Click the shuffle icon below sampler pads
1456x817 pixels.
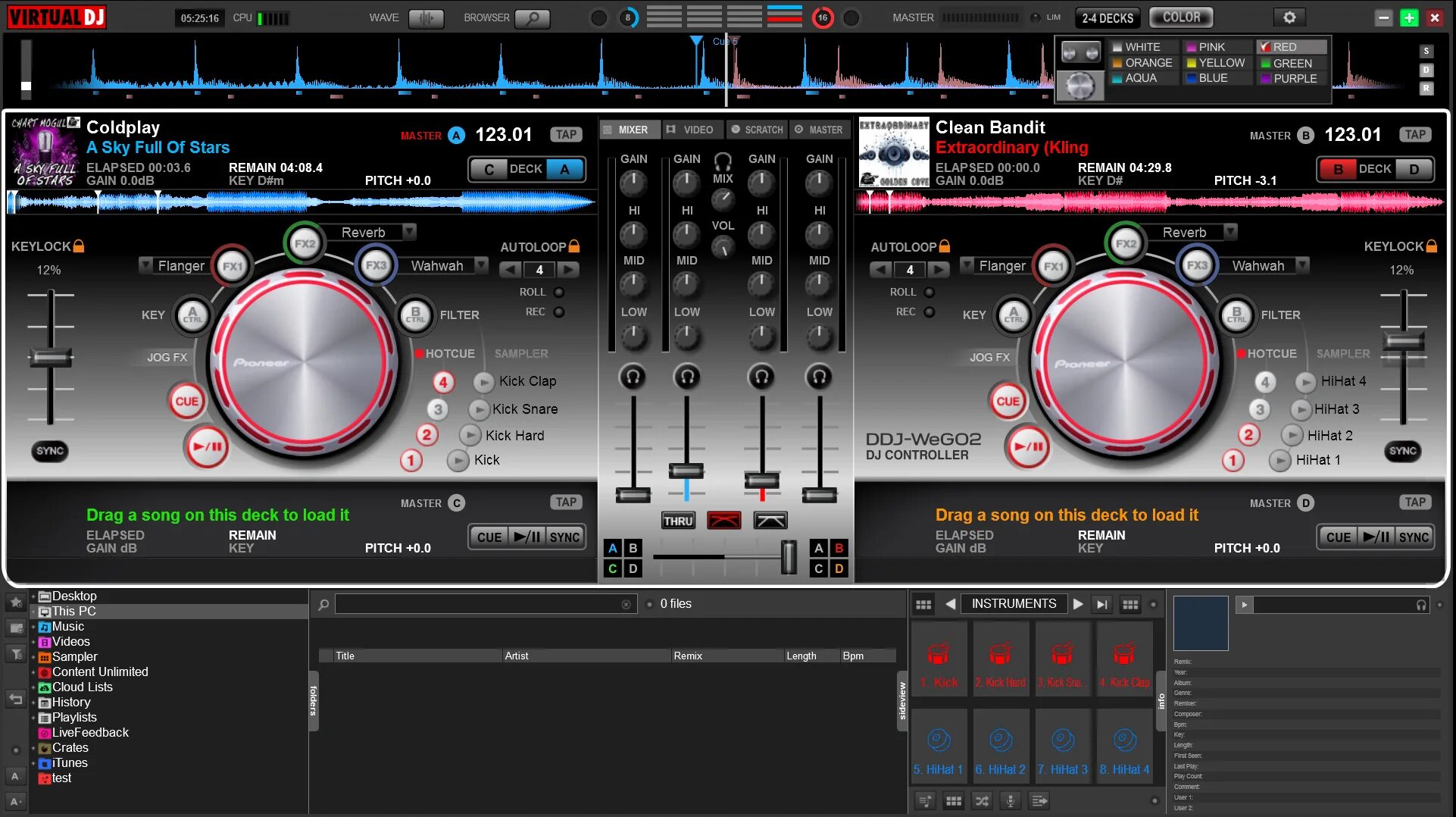coord(982,800)
